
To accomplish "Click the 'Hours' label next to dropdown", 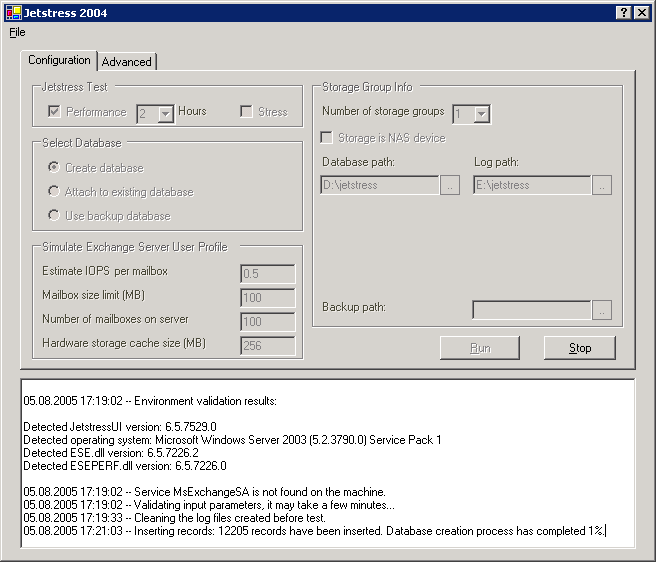I will pyautogui.click(x=192, y=111).
